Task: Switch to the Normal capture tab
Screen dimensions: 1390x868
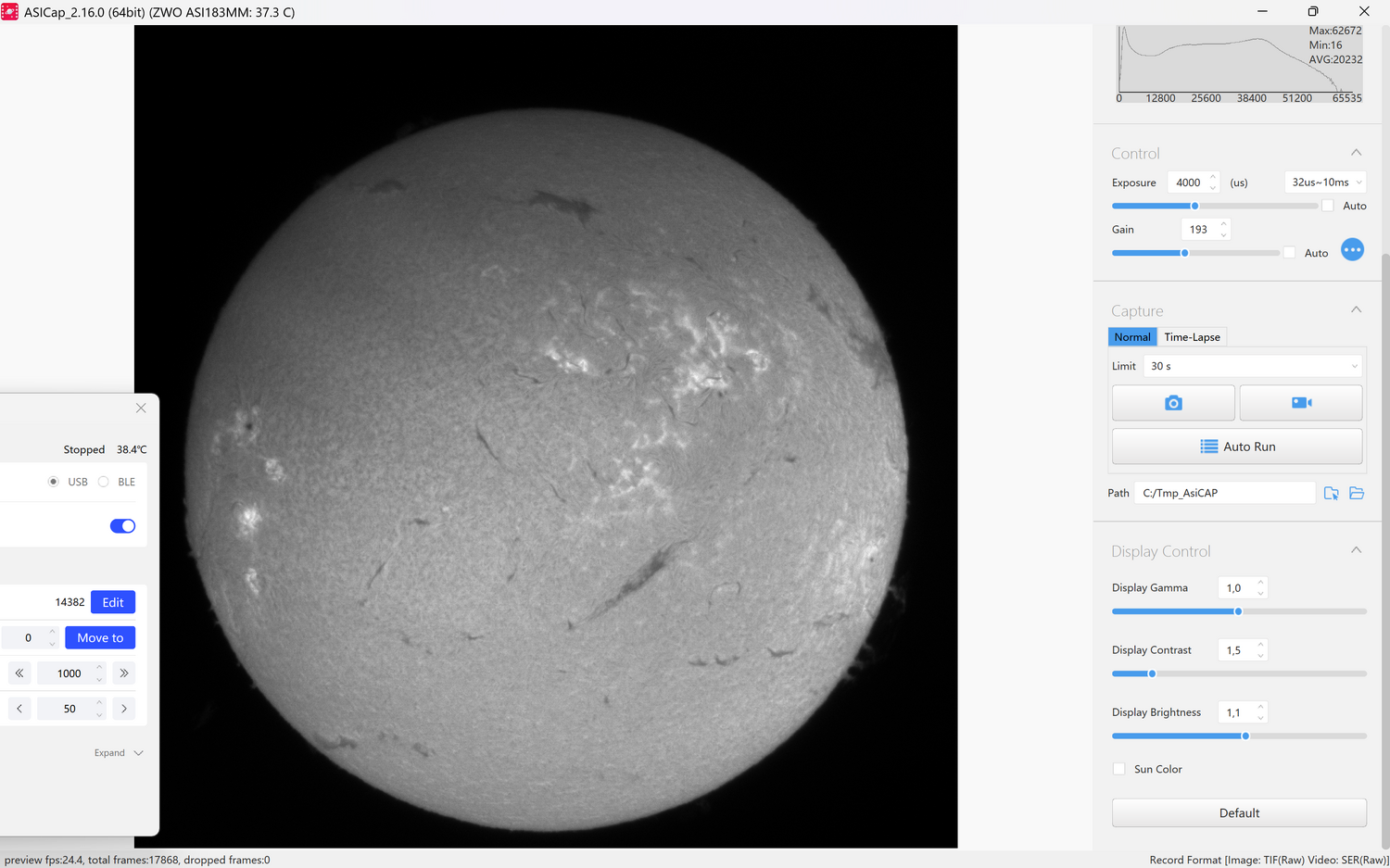Action: 1132,337
